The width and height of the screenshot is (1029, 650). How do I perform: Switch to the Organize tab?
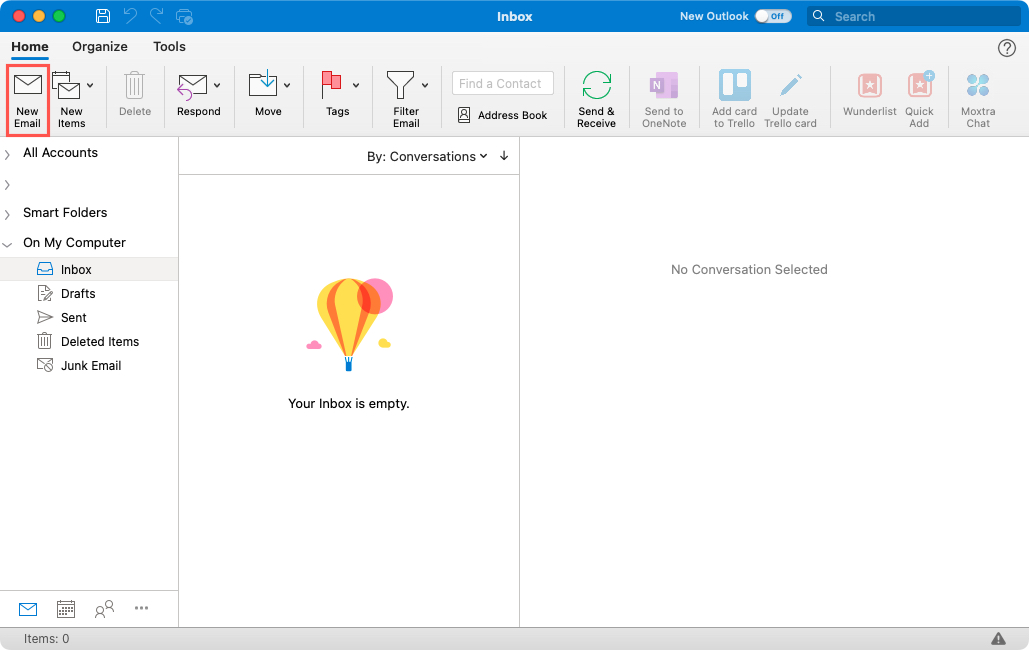tap(99, 47)
